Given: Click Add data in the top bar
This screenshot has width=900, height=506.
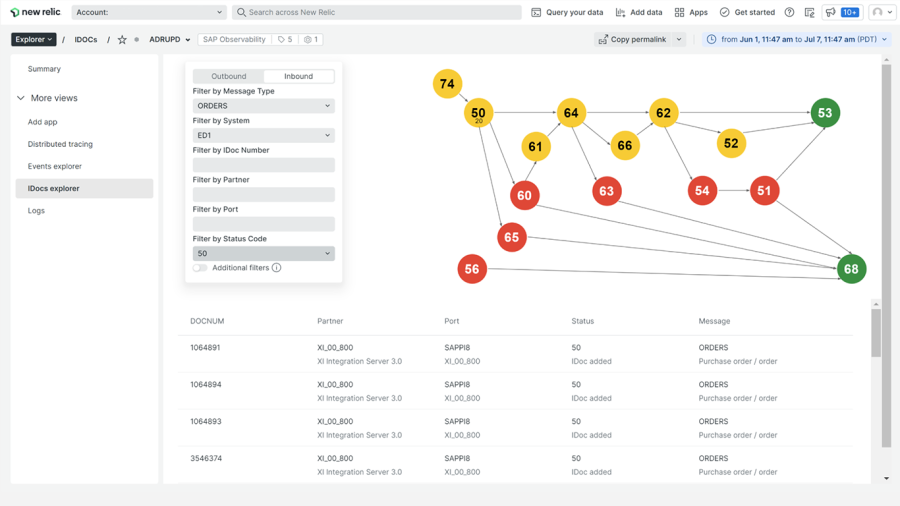Looking at the screenshot, I should [639, 12].
